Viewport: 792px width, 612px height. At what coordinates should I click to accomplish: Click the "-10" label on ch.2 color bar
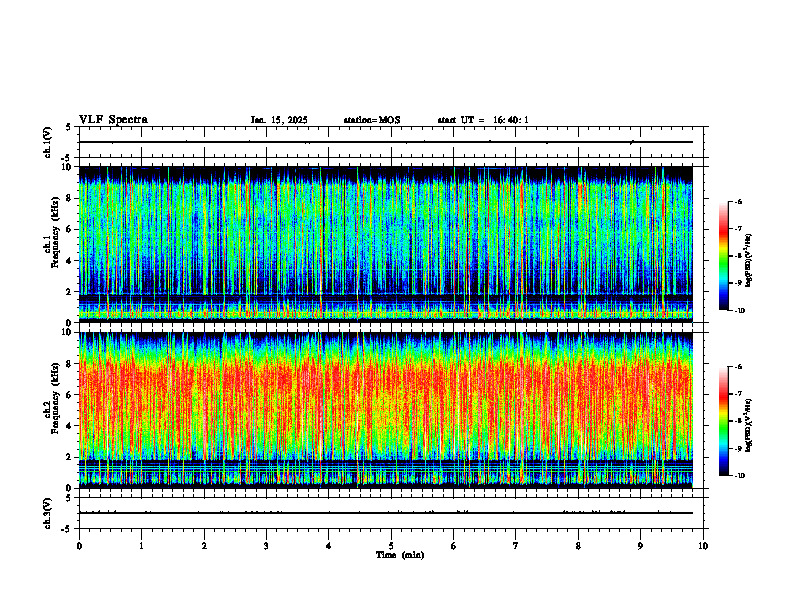click(739, 476)
